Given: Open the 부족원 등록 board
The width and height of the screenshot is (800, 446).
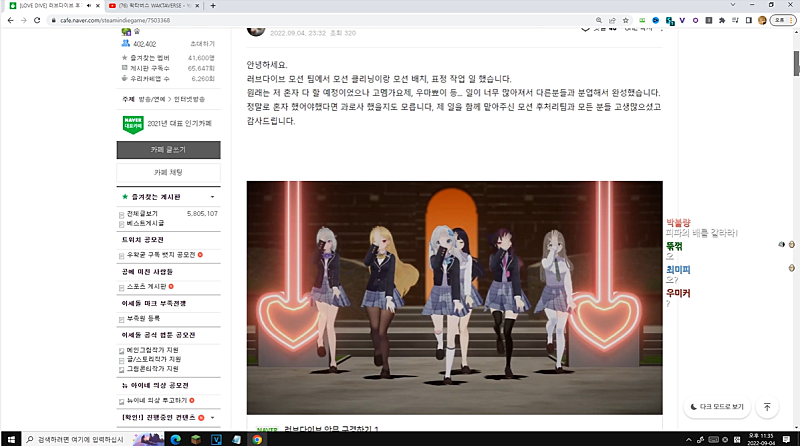Looking at the screenshot, I should [143, 318].
